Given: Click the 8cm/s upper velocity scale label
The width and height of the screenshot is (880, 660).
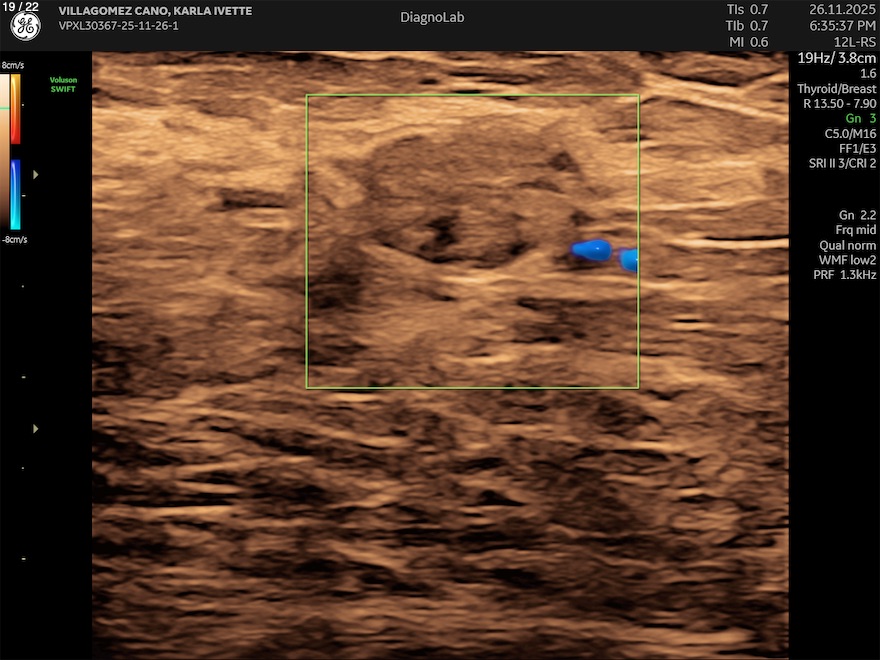Looking at the screenshot, I should click(13, 65).
